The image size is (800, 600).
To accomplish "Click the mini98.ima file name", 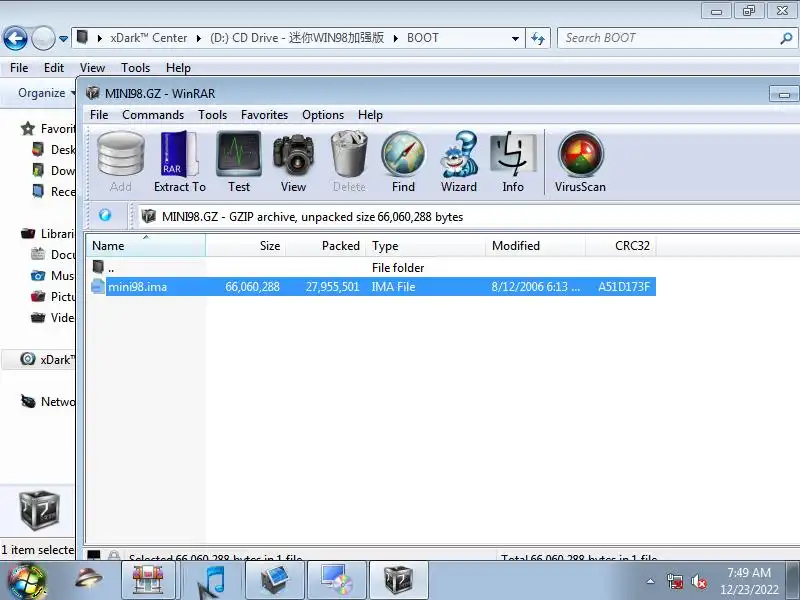I will pos(137,287).
